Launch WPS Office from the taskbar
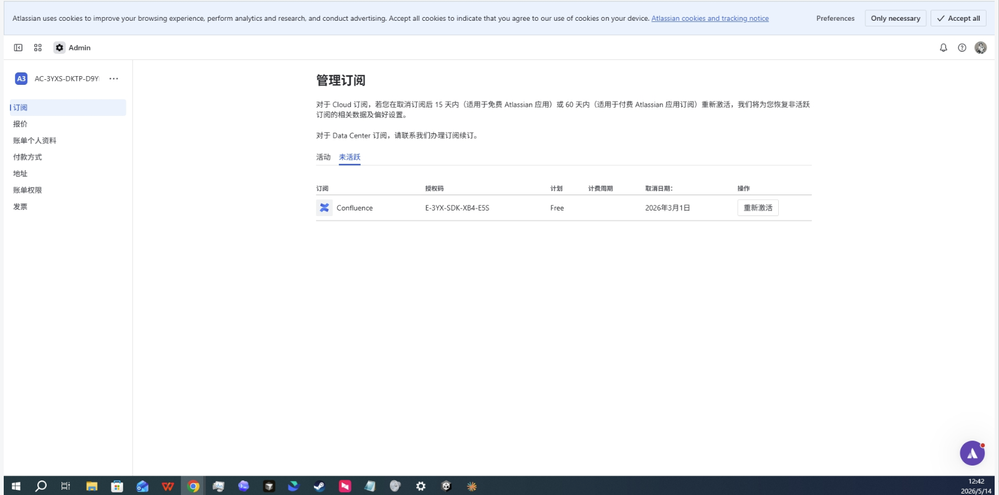The height and width of the screenshot is (495, 999). point(168,486)
